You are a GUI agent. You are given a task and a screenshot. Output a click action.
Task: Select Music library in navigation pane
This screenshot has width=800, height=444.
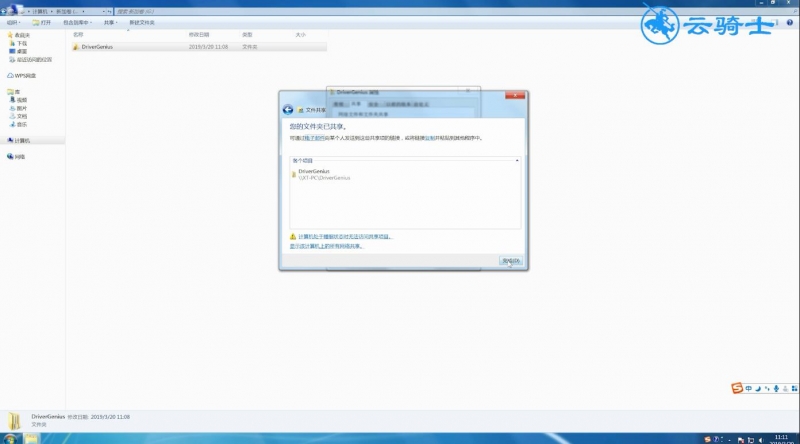click(18, 125)
